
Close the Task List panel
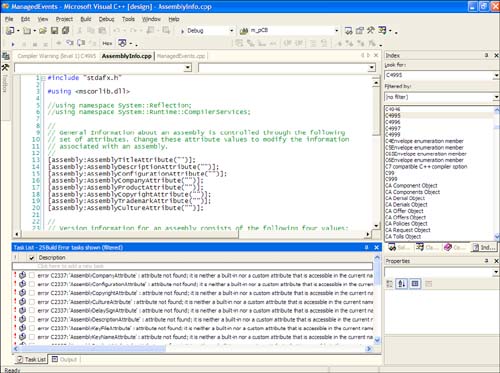click(x=376, y=247)
